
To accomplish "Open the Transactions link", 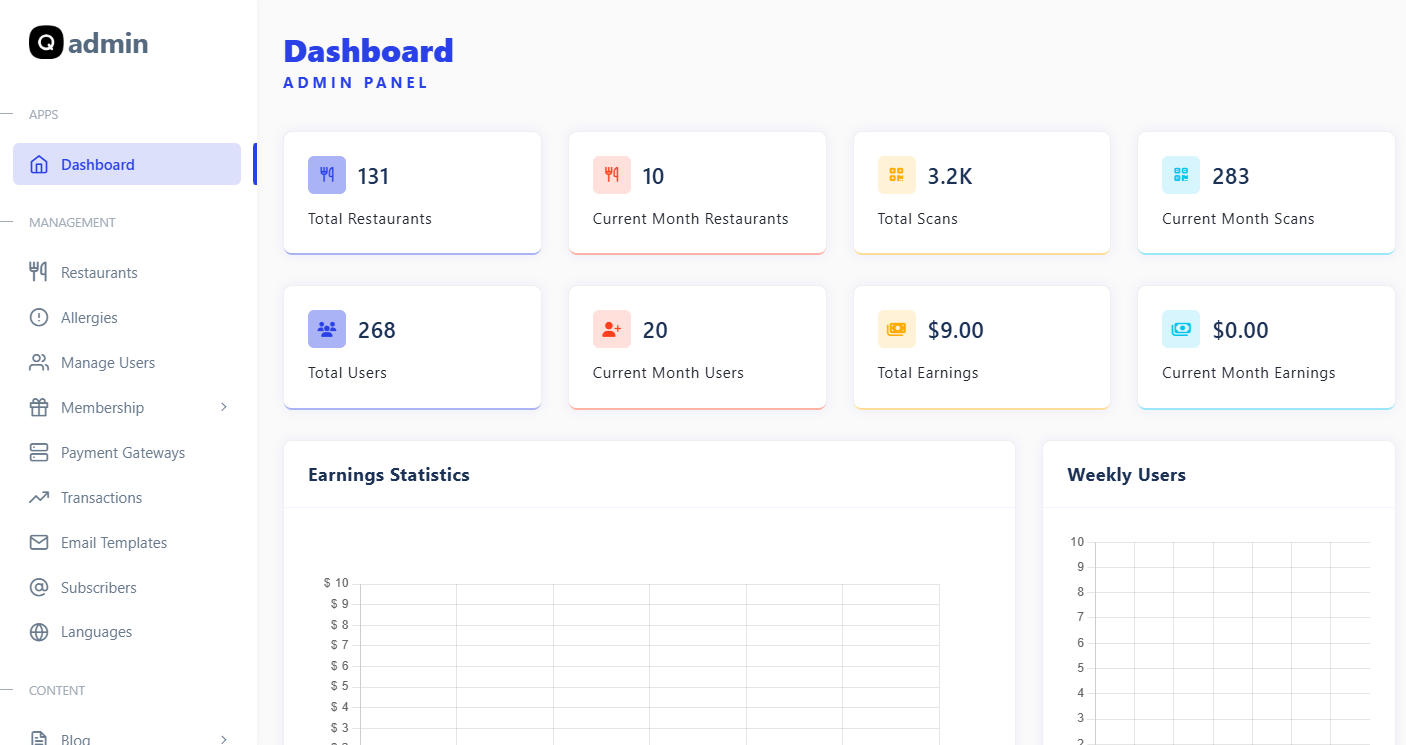I will tap(101, 497).
